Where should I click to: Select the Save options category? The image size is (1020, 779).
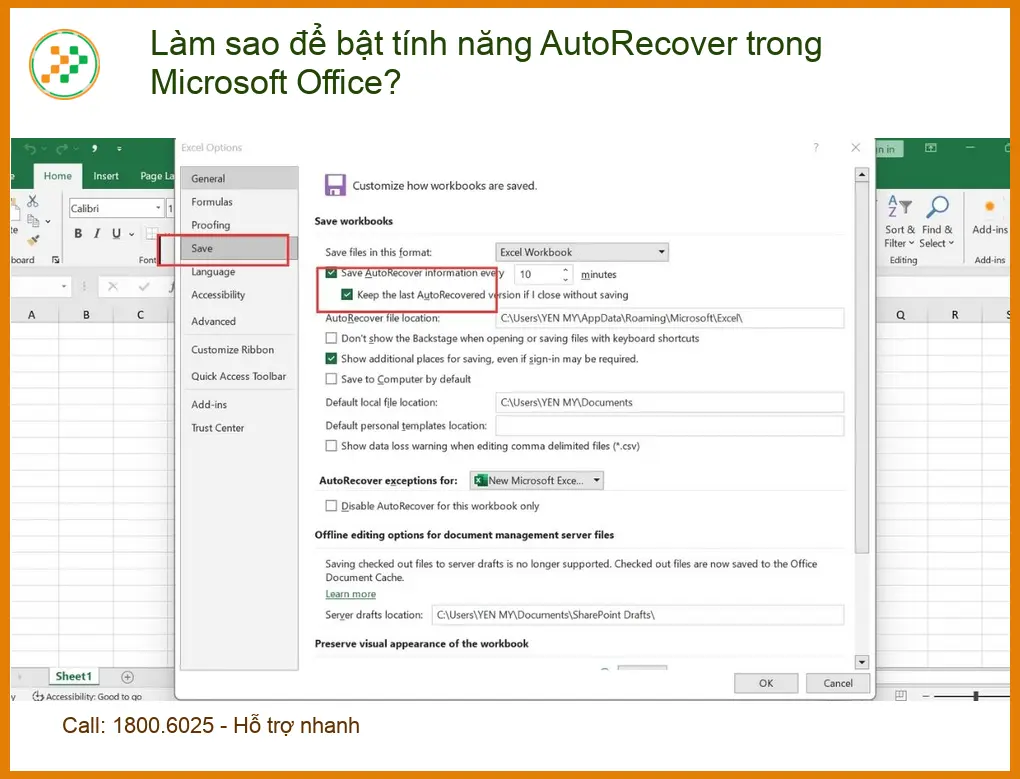click(239, 248)
